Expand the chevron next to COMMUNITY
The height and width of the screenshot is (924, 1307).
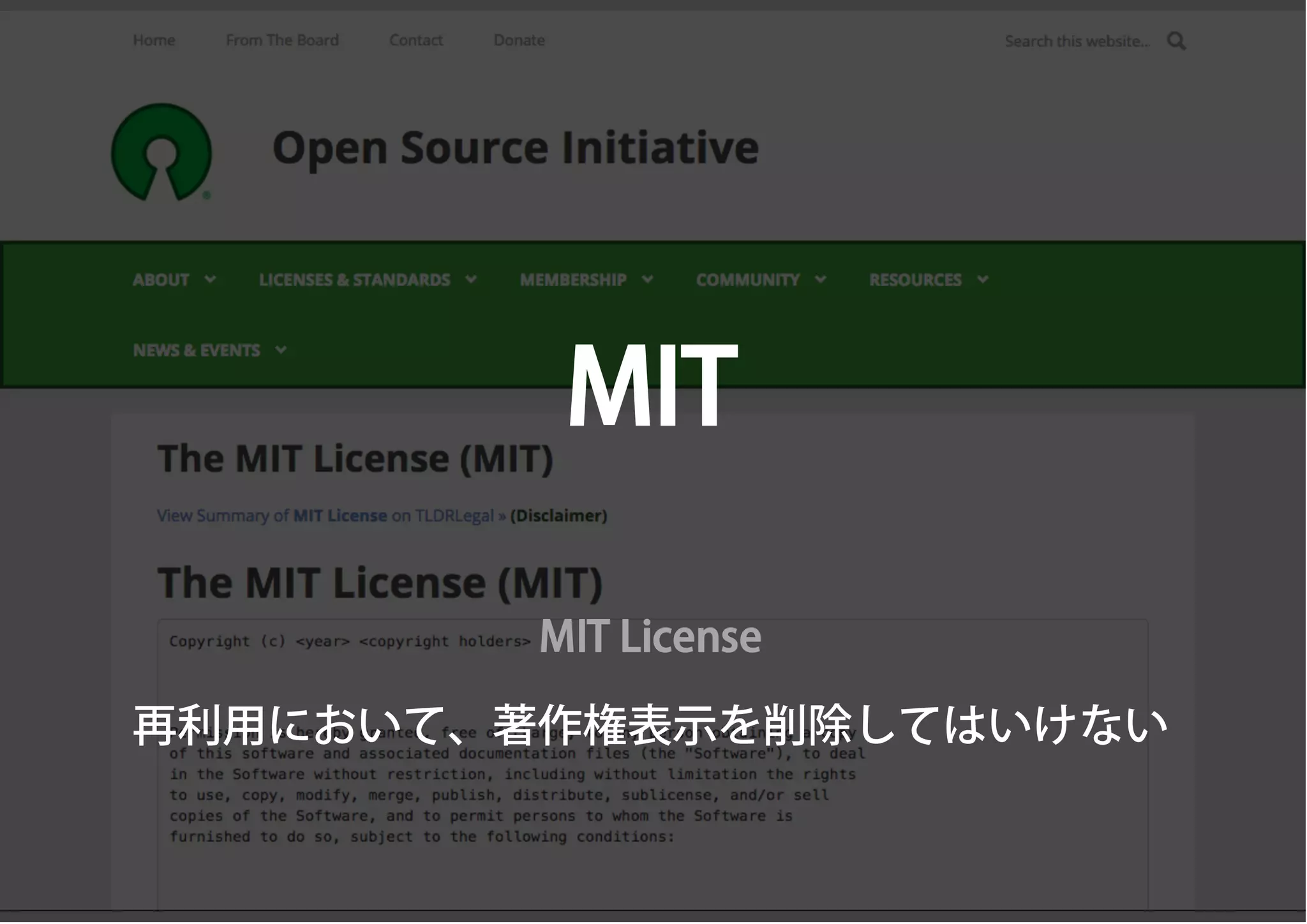pos(821,279)
